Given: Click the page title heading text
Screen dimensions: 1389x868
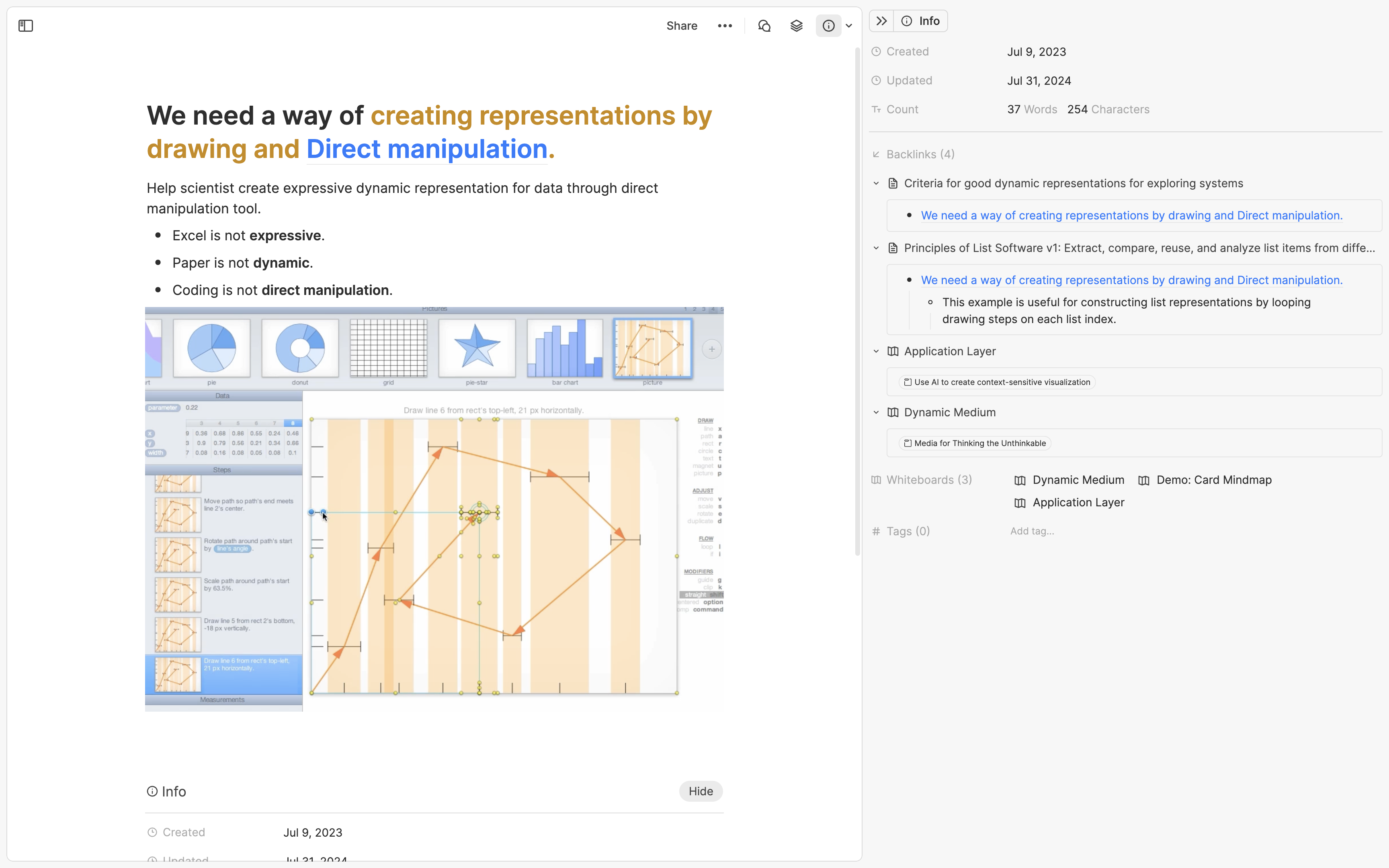Looking at the screenshot, I should point(429,133).
